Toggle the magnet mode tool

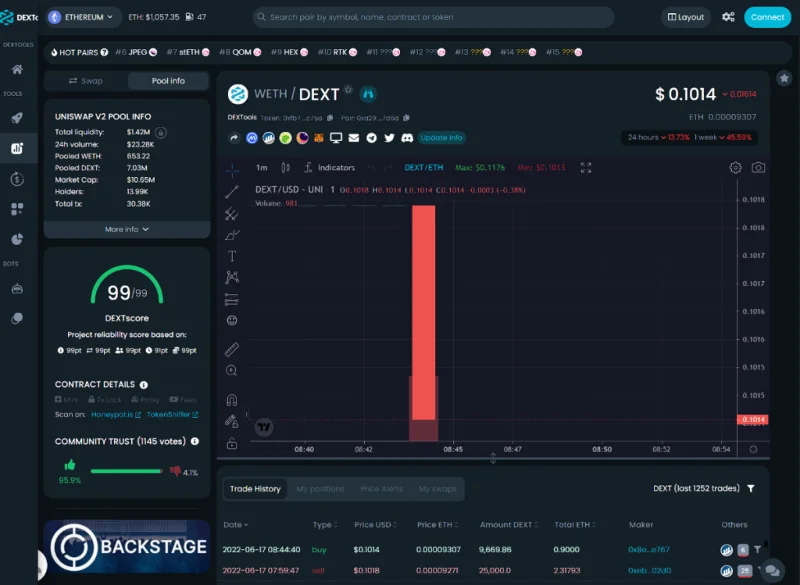(232, 400)
